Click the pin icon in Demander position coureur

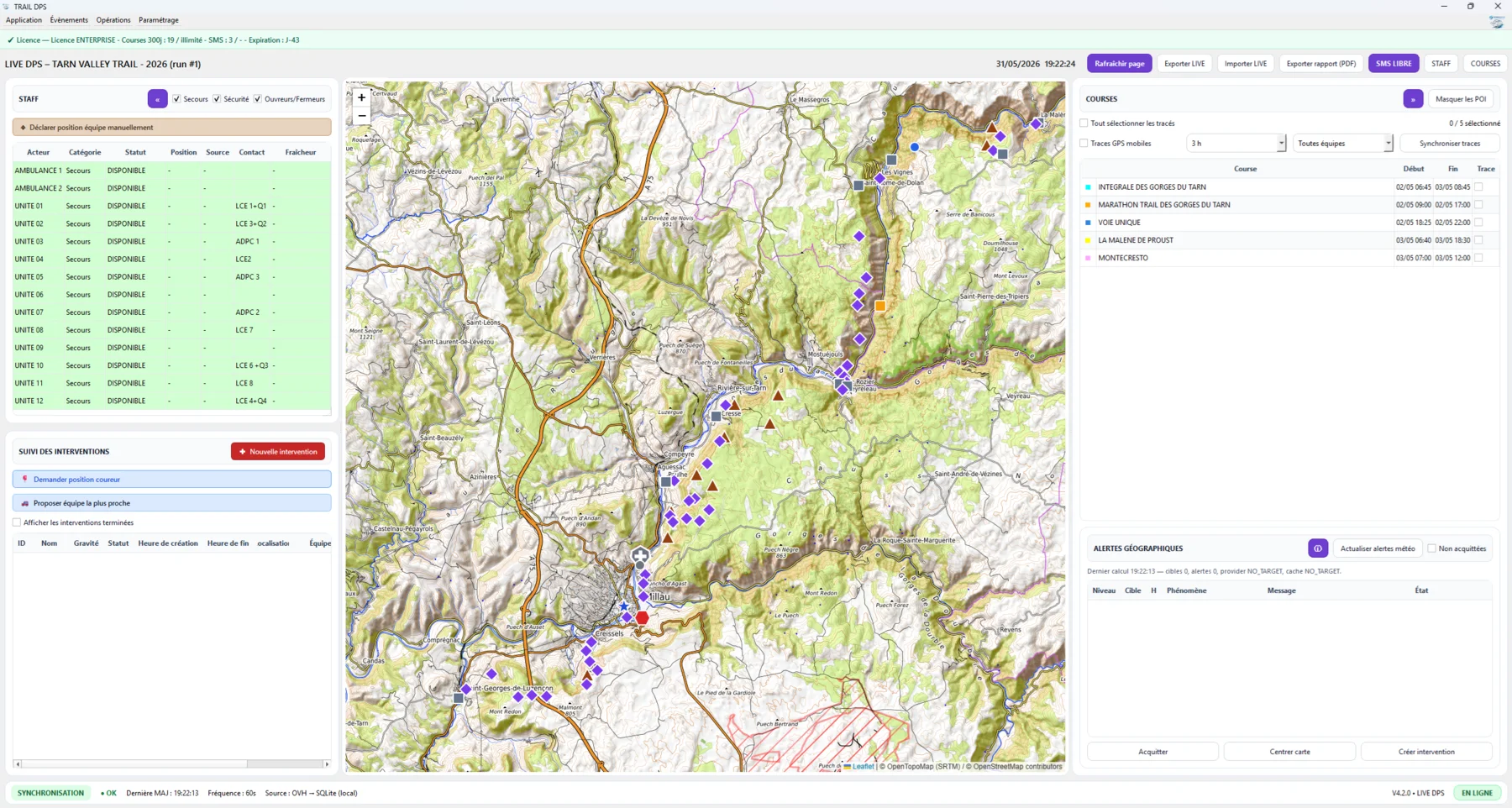coord(25,480)
